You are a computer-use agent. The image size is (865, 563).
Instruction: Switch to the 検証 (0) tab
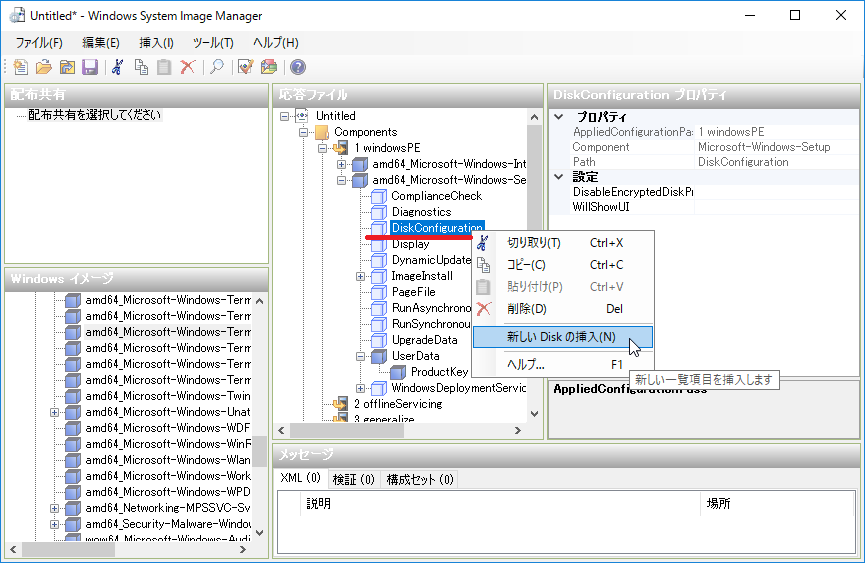(x=353, y=479)
